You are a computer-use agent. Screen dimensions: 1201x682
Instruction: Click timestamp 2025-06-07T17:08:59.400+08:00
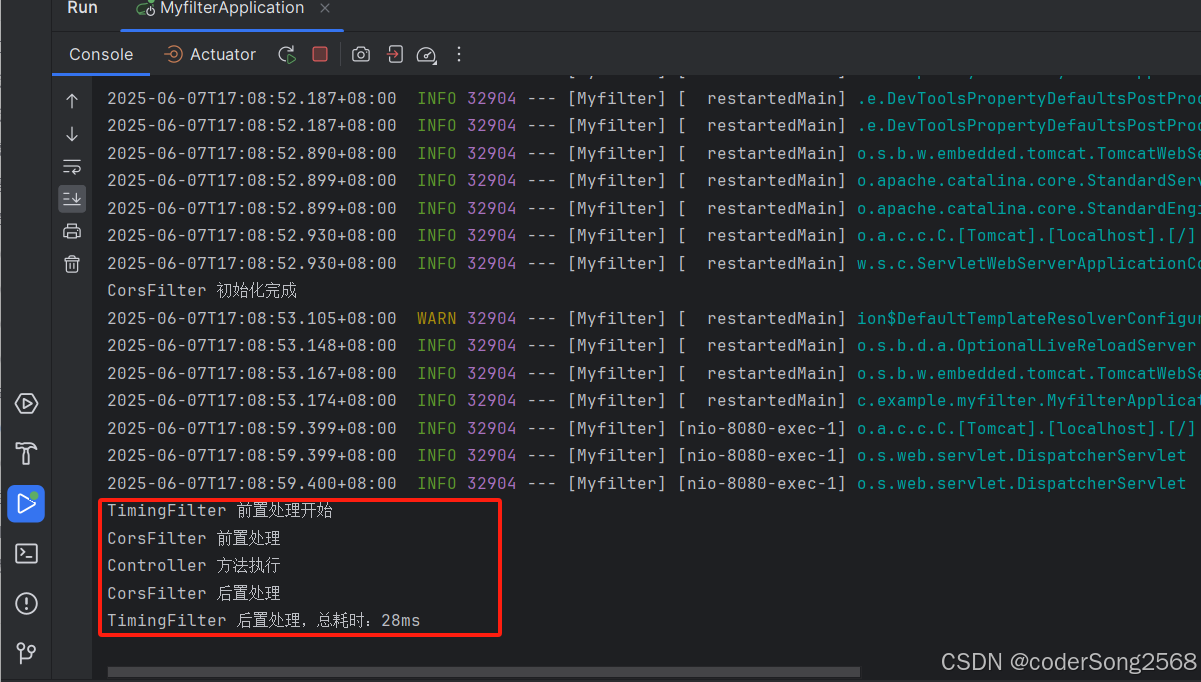click(252, 483)
